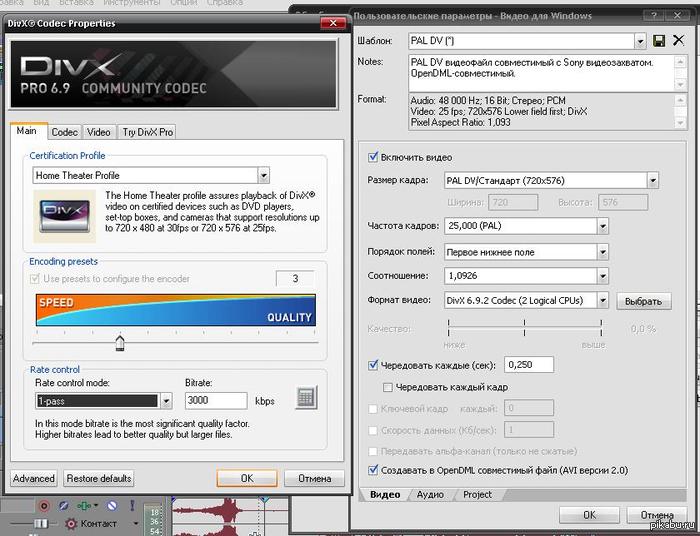
Task: Click the interleave seconds field showing 0,250
Action: [529, 365]
